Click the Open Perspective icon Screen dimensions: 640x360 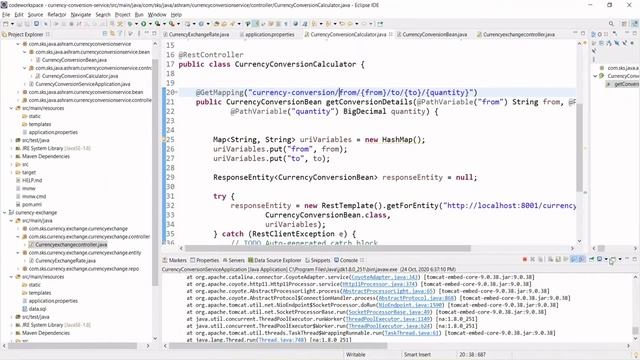point(624,24)
